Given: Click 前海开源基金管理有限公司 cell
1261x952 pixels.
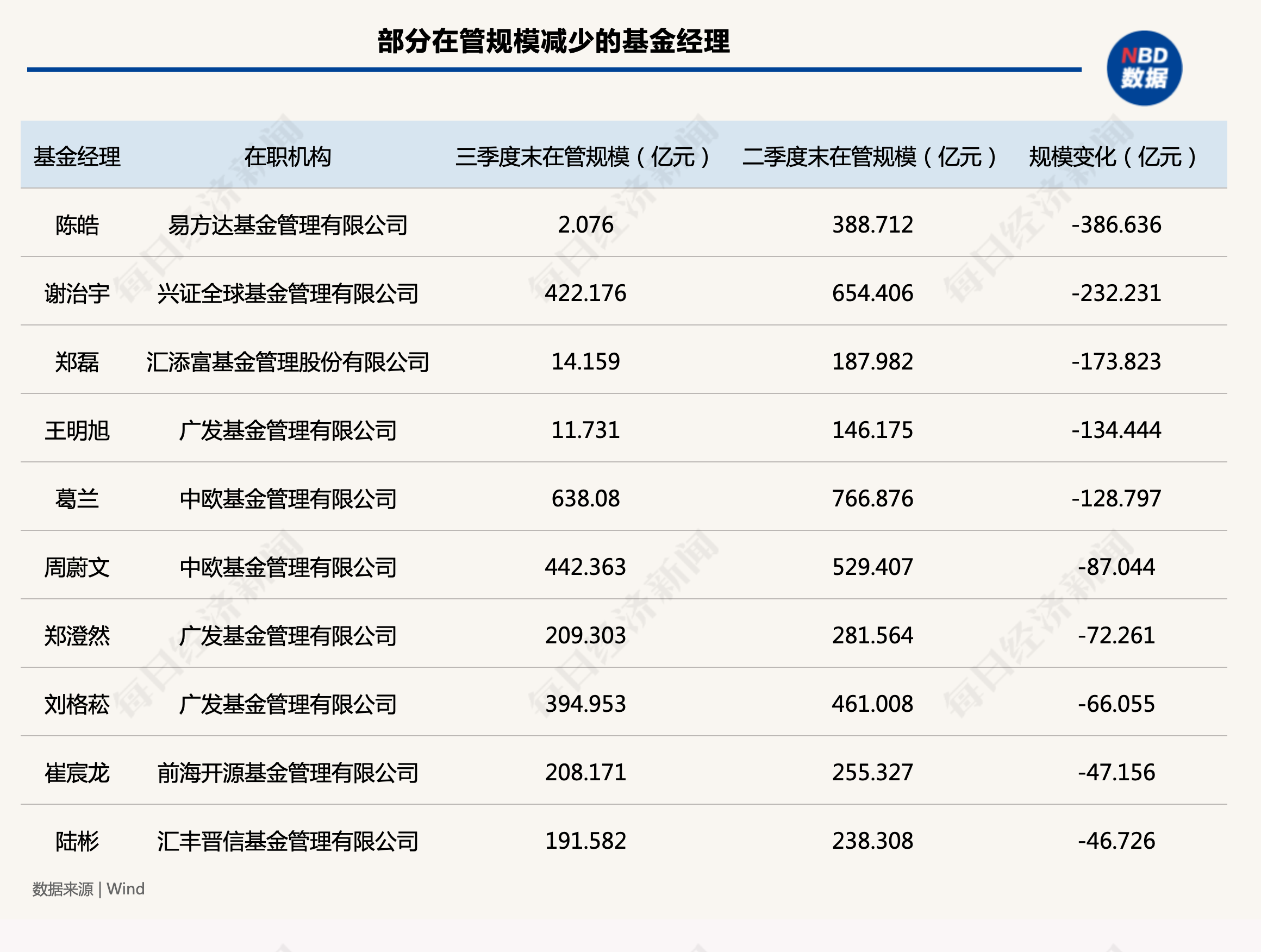Looking at the screenshot, I should [288, 773].
